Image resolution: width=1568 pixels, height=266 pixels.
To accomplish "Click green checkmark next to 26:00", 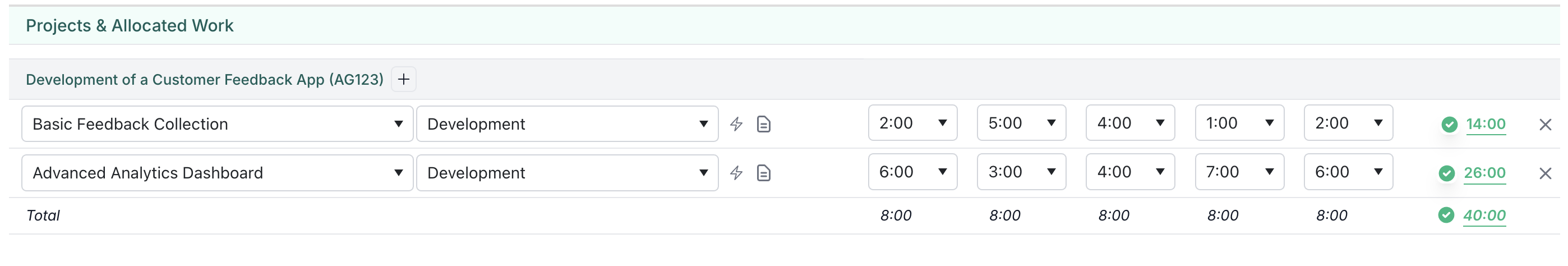I will point(1447,173).
